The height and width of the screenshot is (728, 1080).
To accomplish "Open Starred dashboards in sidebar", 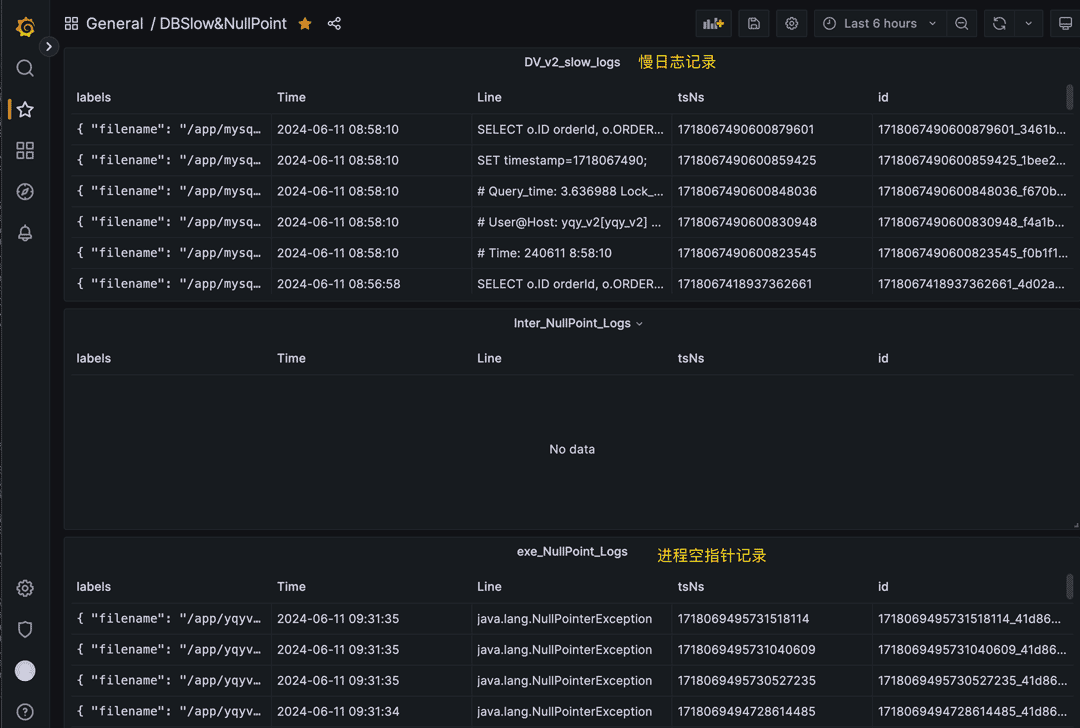I will (25, 110).
